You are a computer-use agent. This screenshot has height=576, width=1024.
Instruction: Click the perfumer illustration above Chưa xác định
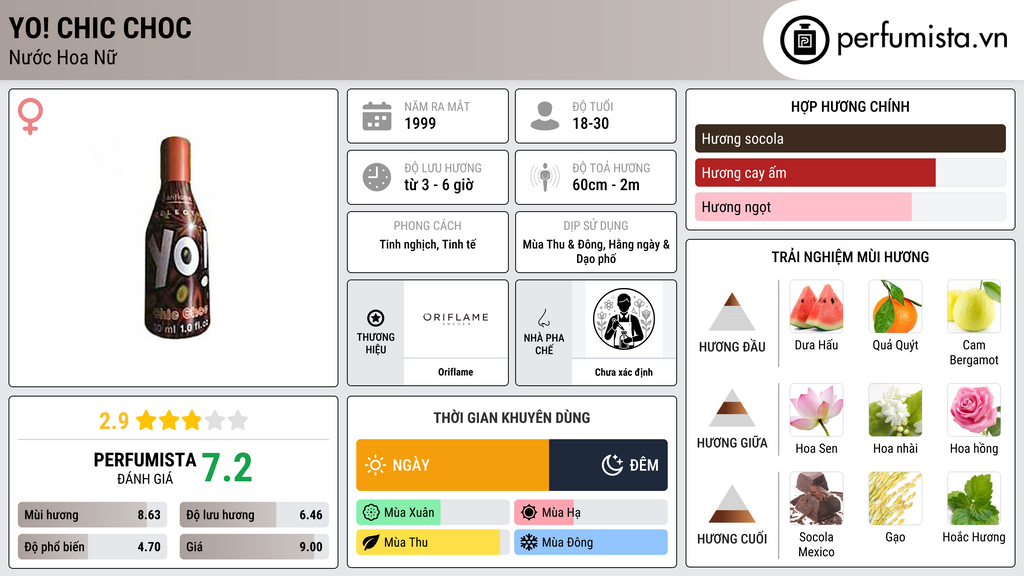coord(624,319)
